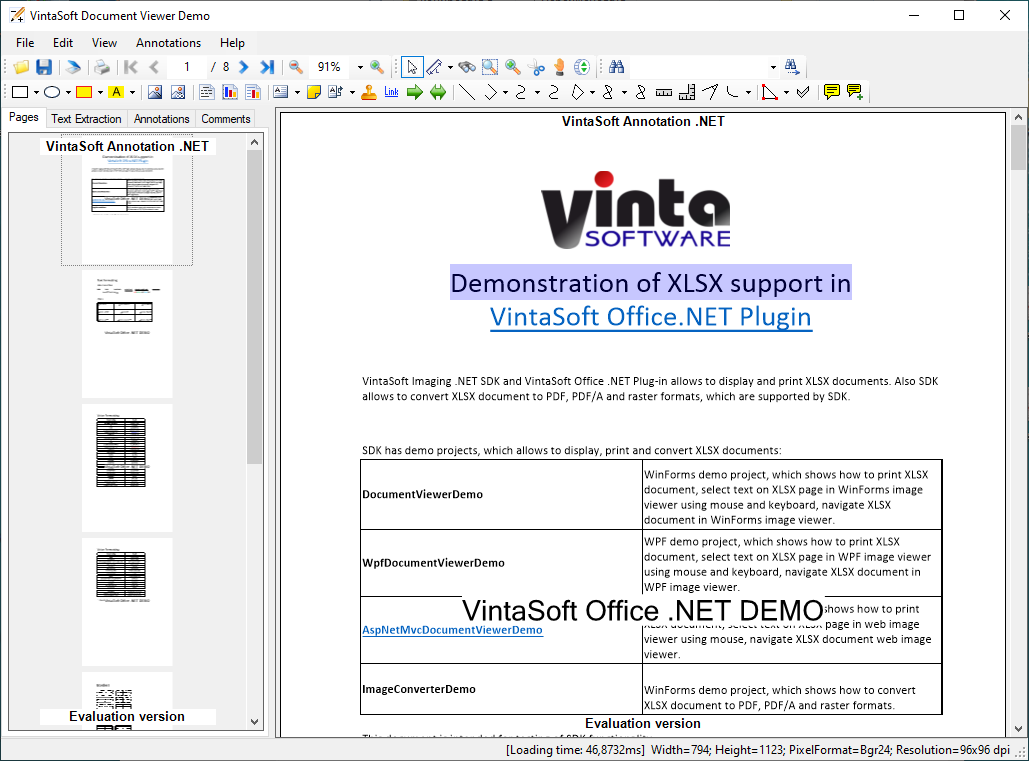Image resolution: width=1029 pixels, height=761 pixels.
Task: Select the scissors crop selection tool
Action: tap(537, 67)
